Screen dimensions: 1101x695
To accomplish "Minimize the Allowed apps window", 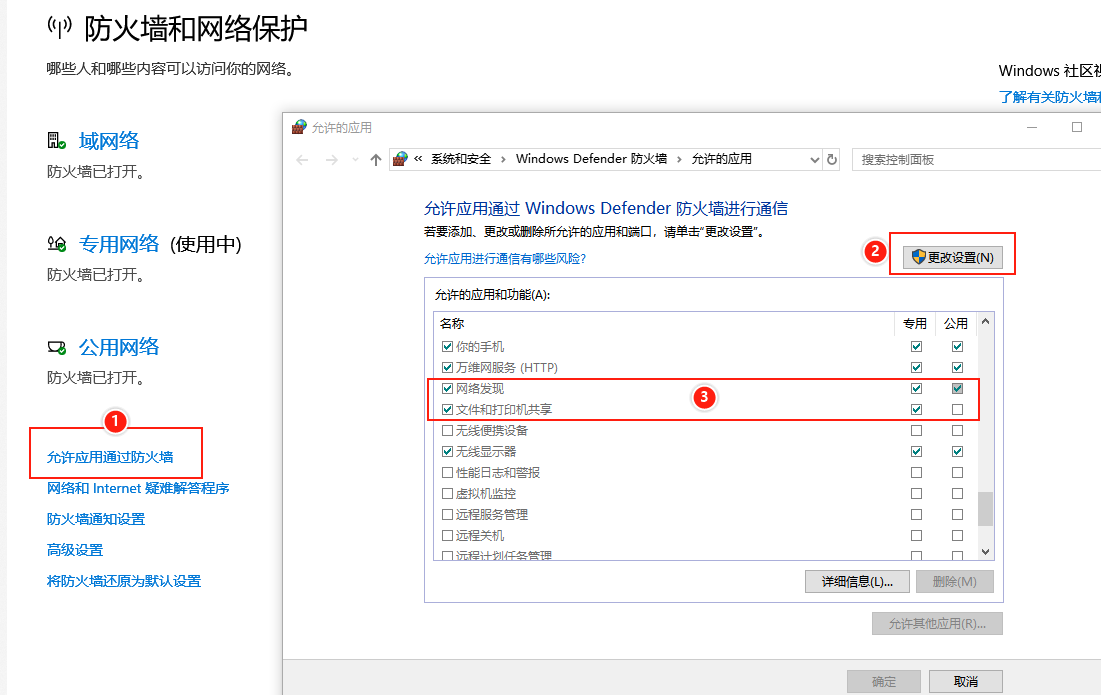I will pyautogui.click(x=1031, y=127).
